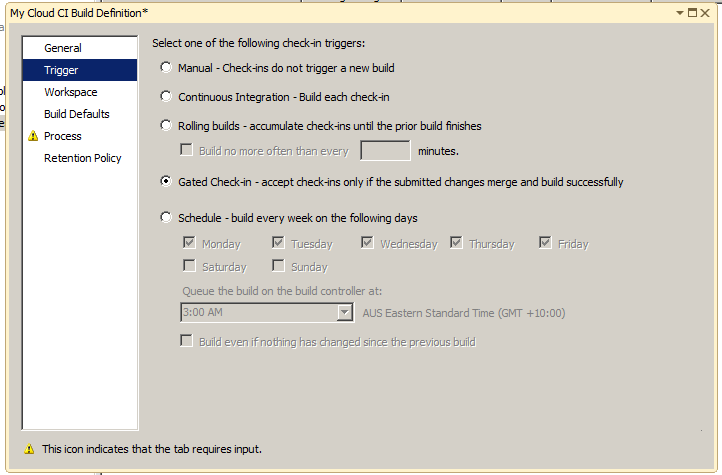Select Manual check-in trigger option
The width and height of the screenshot is (722, 475).
click(x=166, y=68)
